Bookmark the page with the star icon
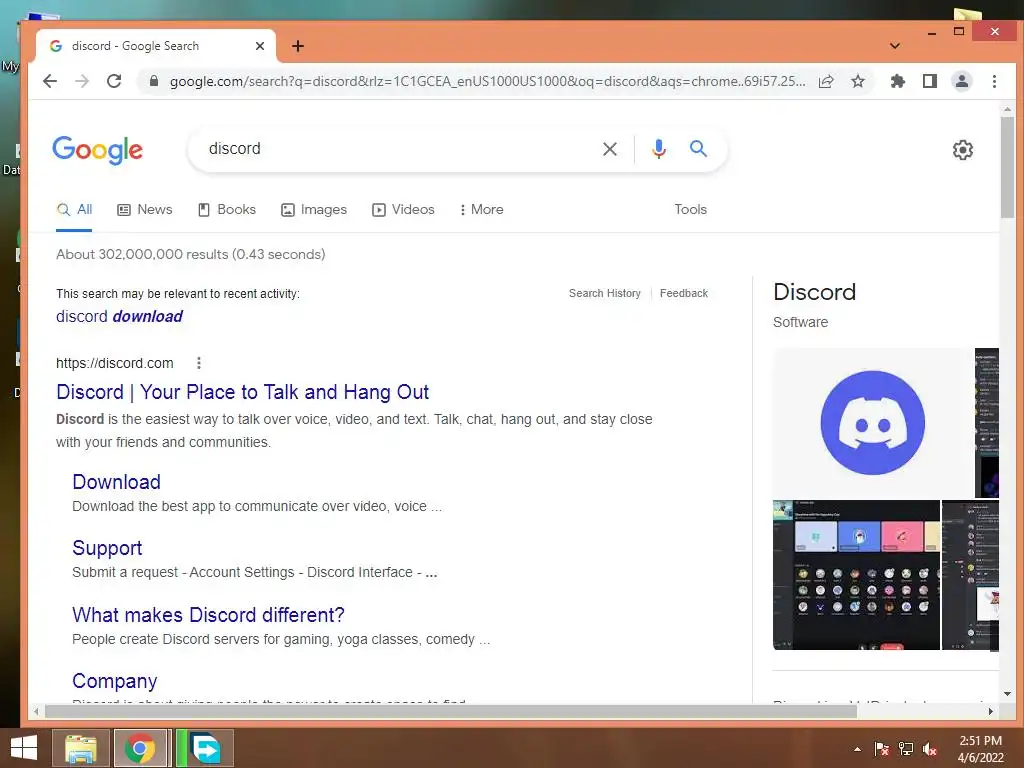 click(858, 81)
